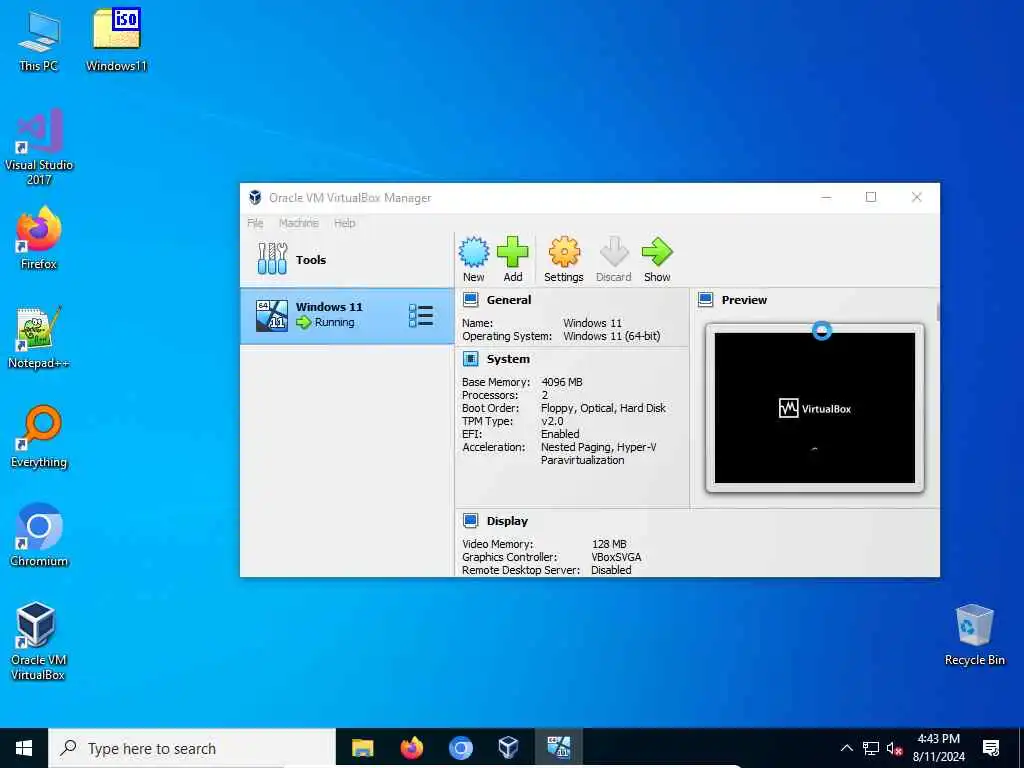The height and width of the screenshot is (768, 1024).
Task: Click the VBoxSVGA graphics controller value
Action: 616,557
